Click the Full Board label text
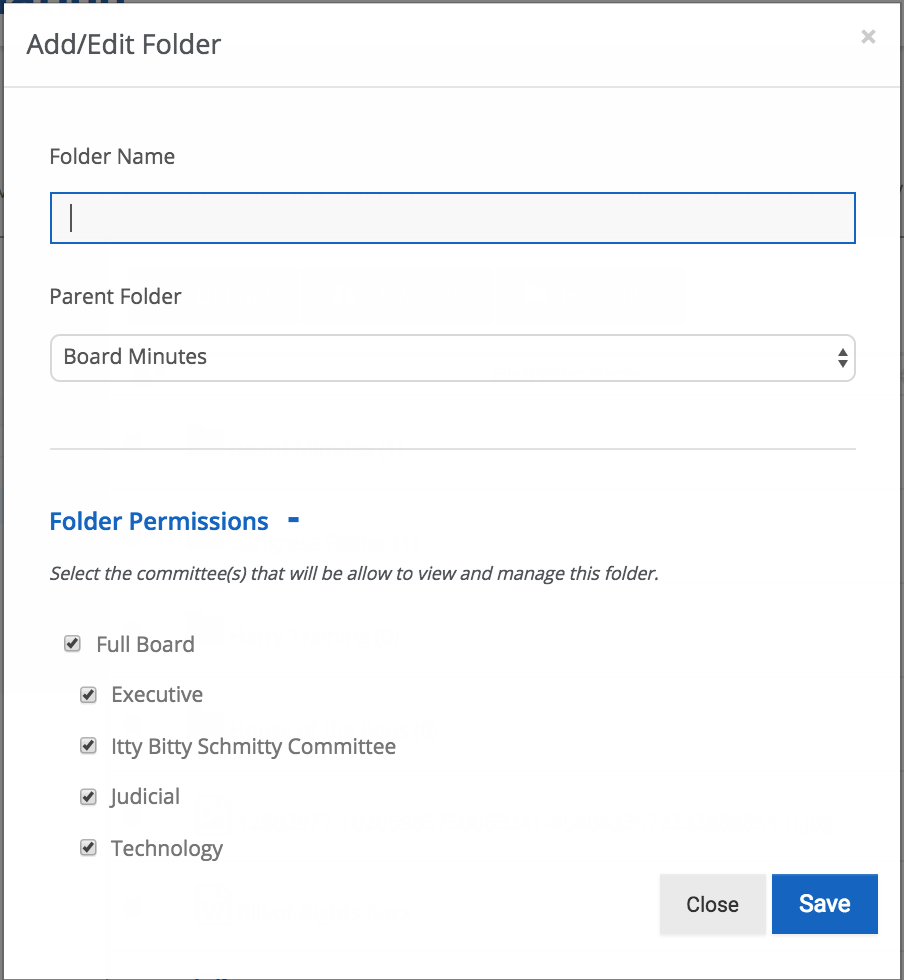The image size is (904, 980). 146,644
